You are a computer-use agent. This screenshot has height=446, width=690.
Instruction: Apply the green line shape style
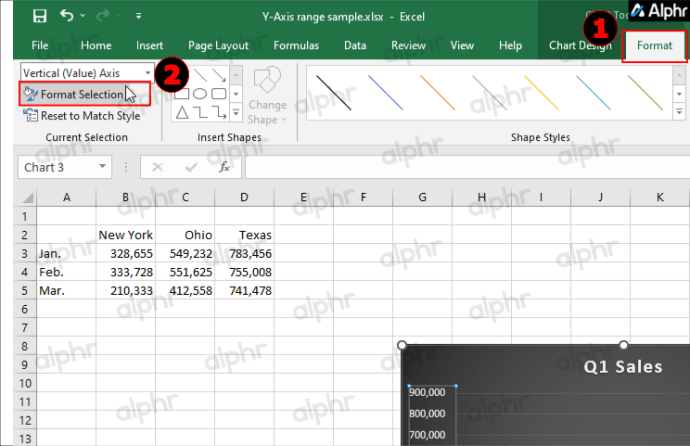645,92
